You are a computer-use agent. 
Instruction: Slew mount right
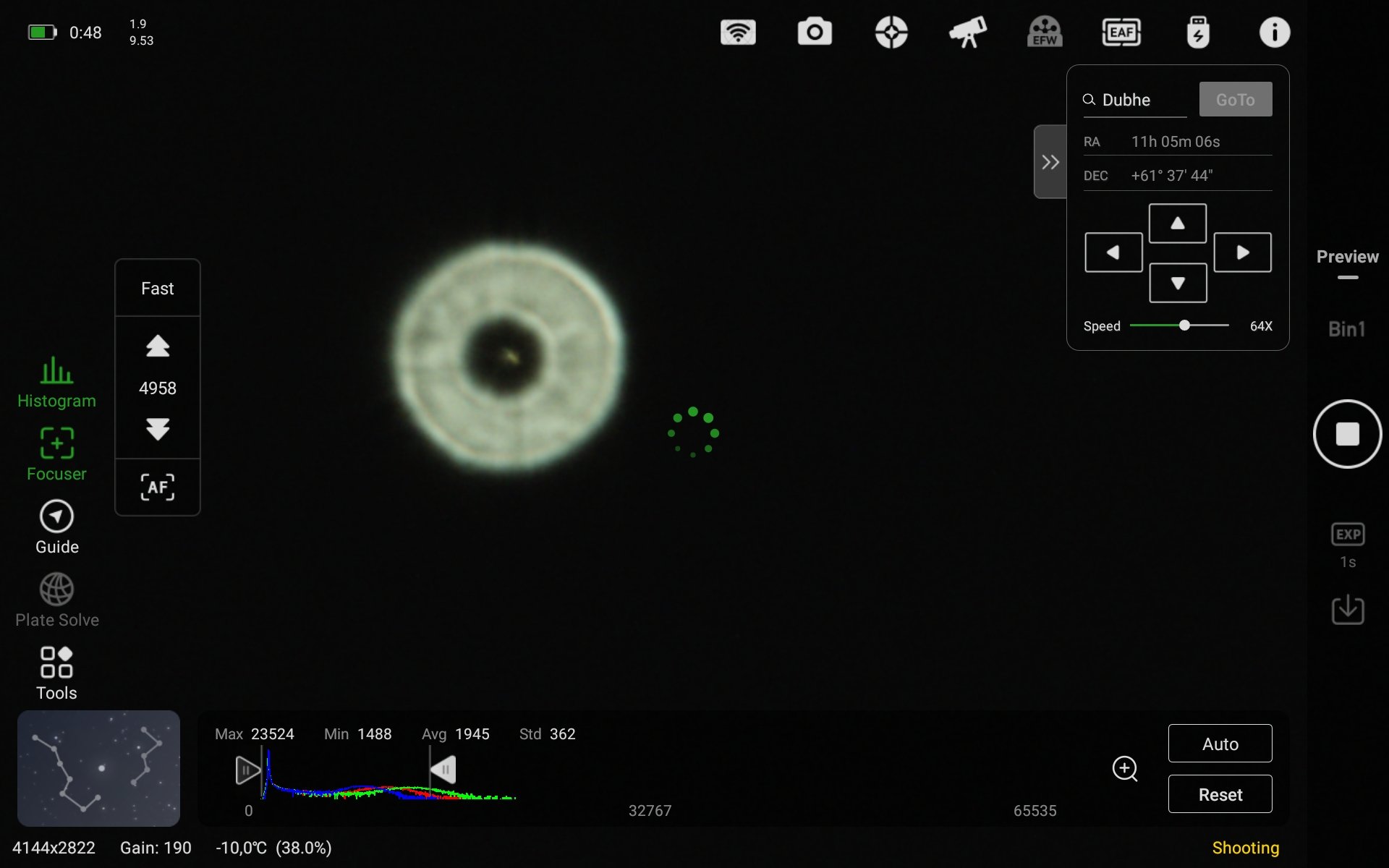click(x=1243, y=252)
